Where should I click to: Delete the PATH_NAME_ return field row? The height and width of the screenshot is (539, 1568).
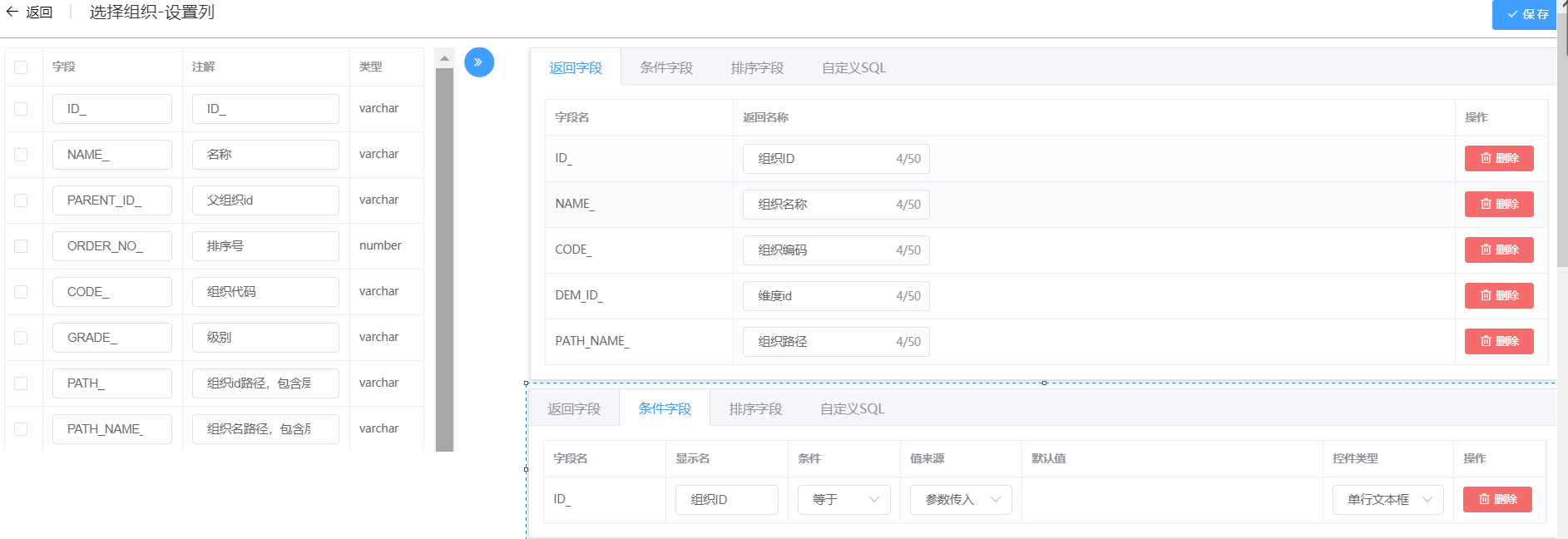point(1498,341)
